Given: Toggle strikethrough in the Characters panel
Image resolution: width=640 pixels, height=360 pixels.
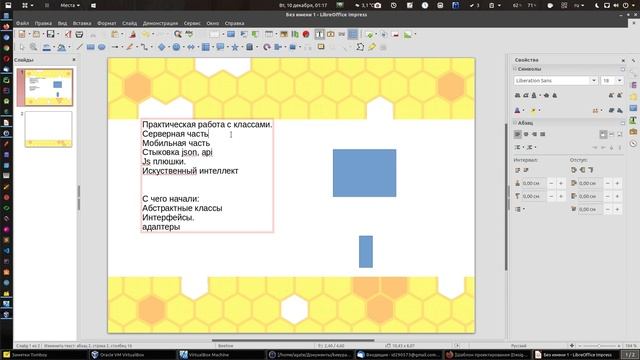Looking at the screenshot, I should point(547,95).
